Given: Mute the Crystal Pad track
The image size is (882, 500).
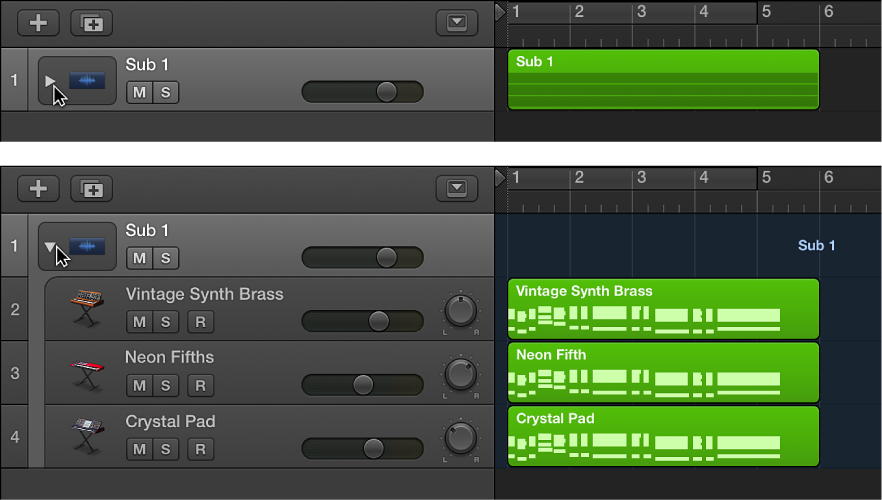Looking at the screenshot, I should pos(140,449).
